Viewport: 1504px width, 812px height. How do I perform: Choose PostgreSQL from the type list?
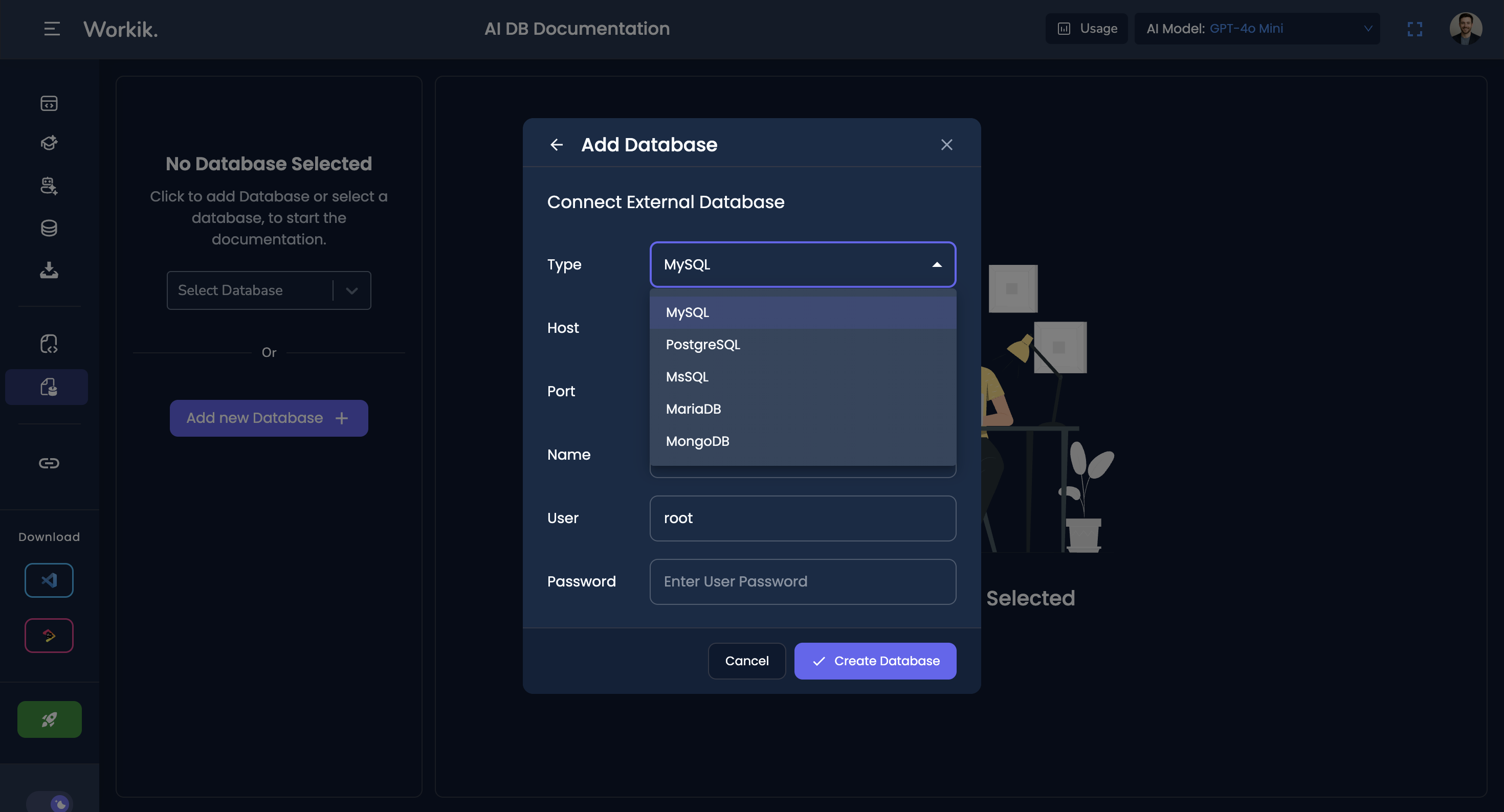(803, 345)
